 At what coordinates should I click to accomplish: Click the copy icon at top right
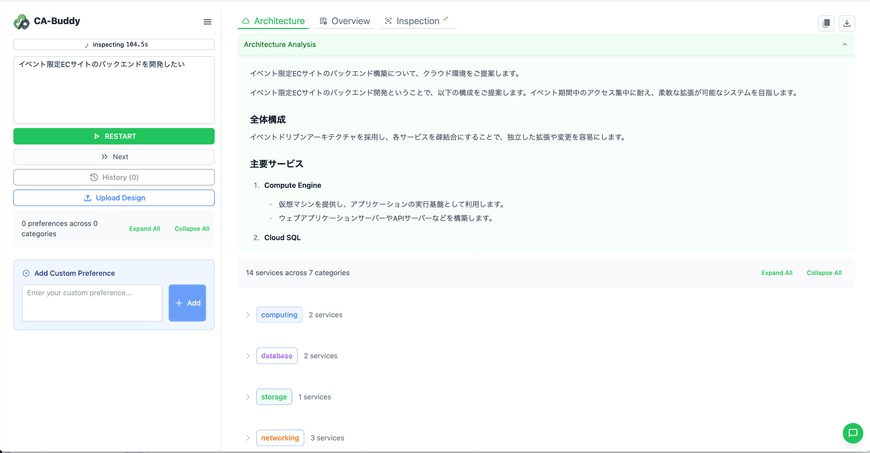[x=826, y=23]
